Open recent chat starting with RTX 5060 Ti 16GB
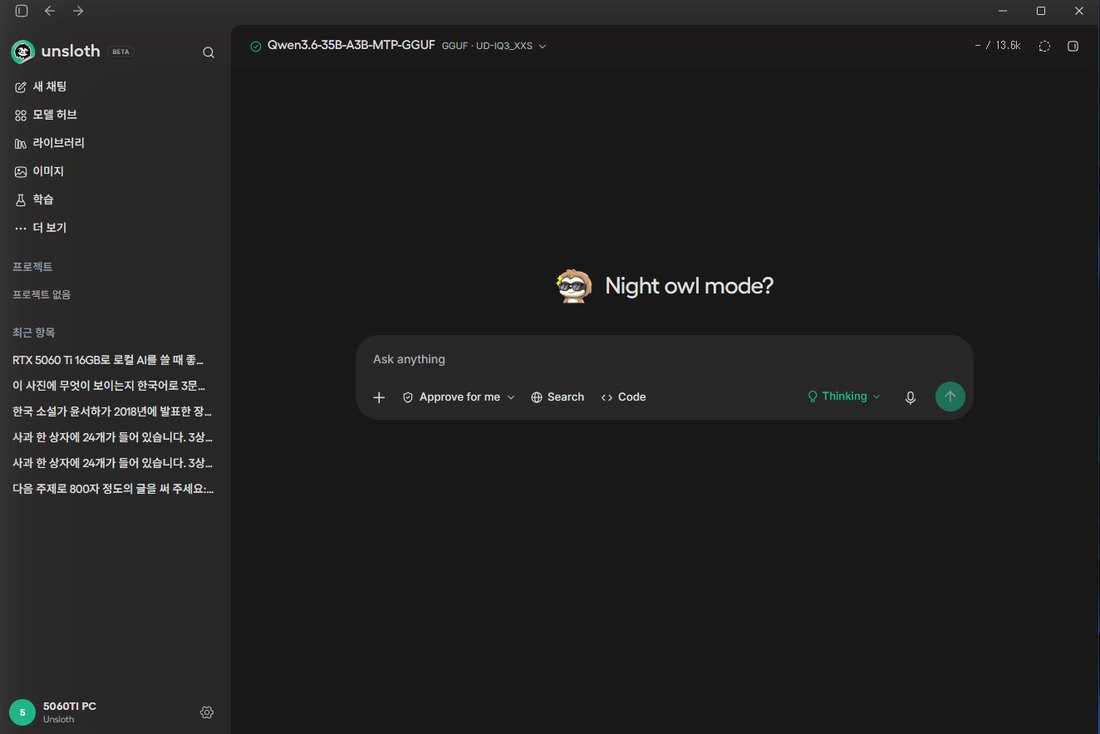Screen dimensions: 1100x734 [108, 360]
